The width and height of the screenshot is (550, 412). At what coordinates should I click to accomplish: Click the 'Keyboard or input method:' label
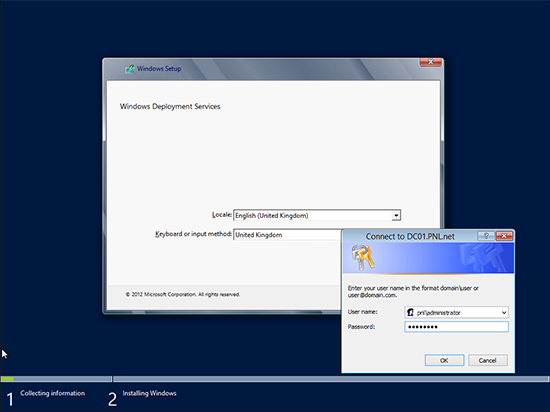point(194,234)
